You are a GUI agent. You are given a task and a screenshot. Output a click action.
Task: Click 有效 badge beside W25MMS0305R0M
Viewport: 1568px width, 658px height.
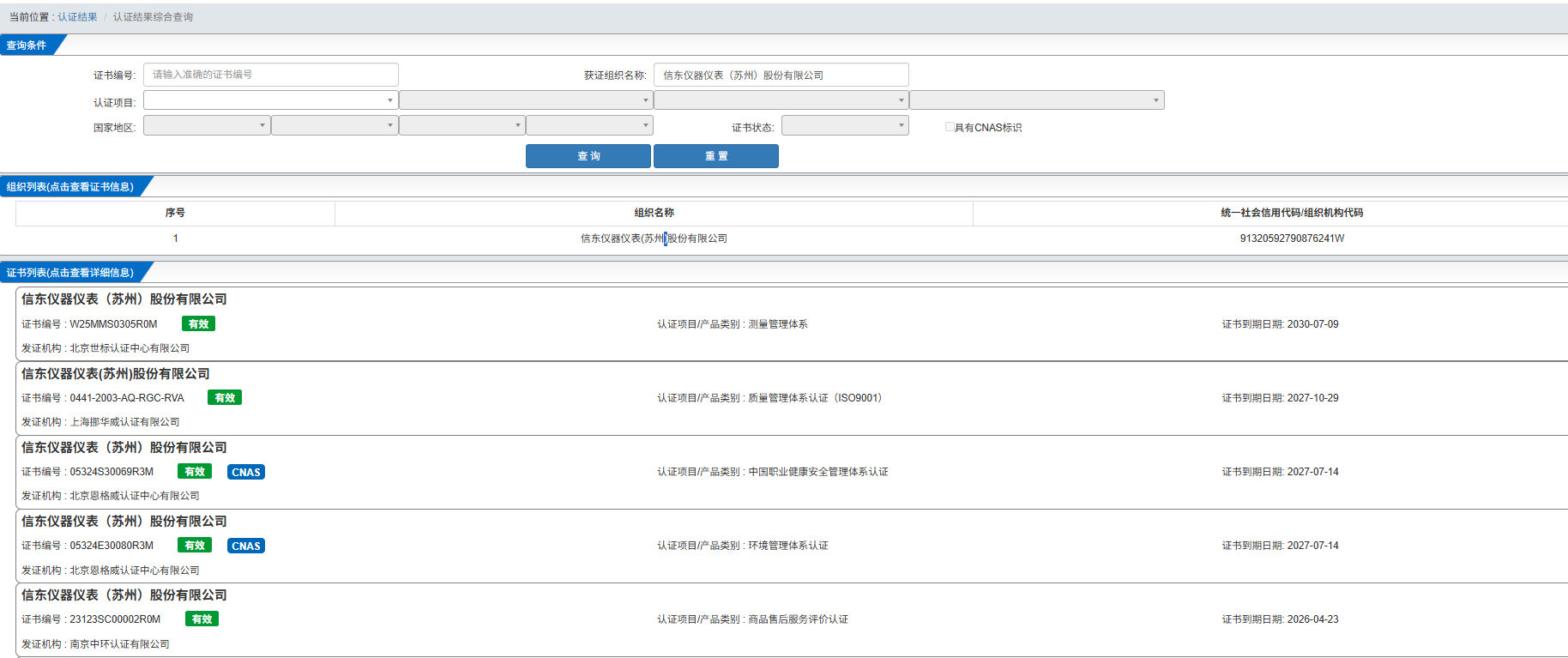tap(198, 323)
